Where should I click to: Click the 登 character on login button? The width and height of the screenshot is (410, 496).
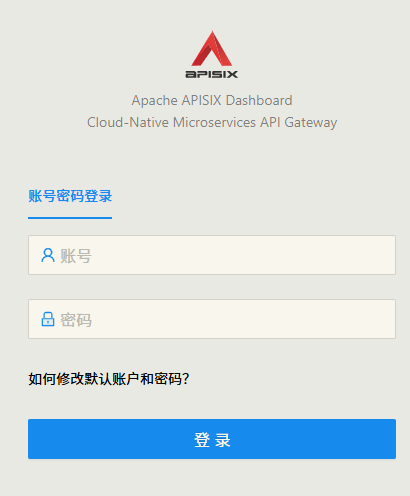[x=202, y=440]
